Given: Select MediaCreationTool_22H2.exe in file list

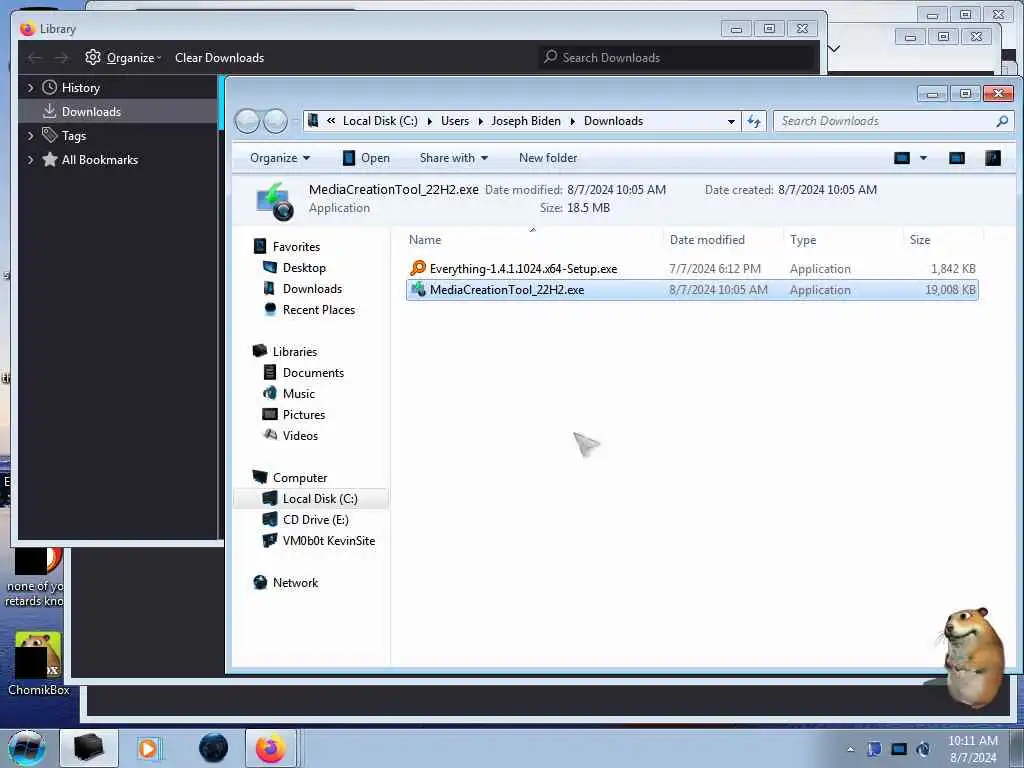Looking at the screenshot, I should [692, 290].
